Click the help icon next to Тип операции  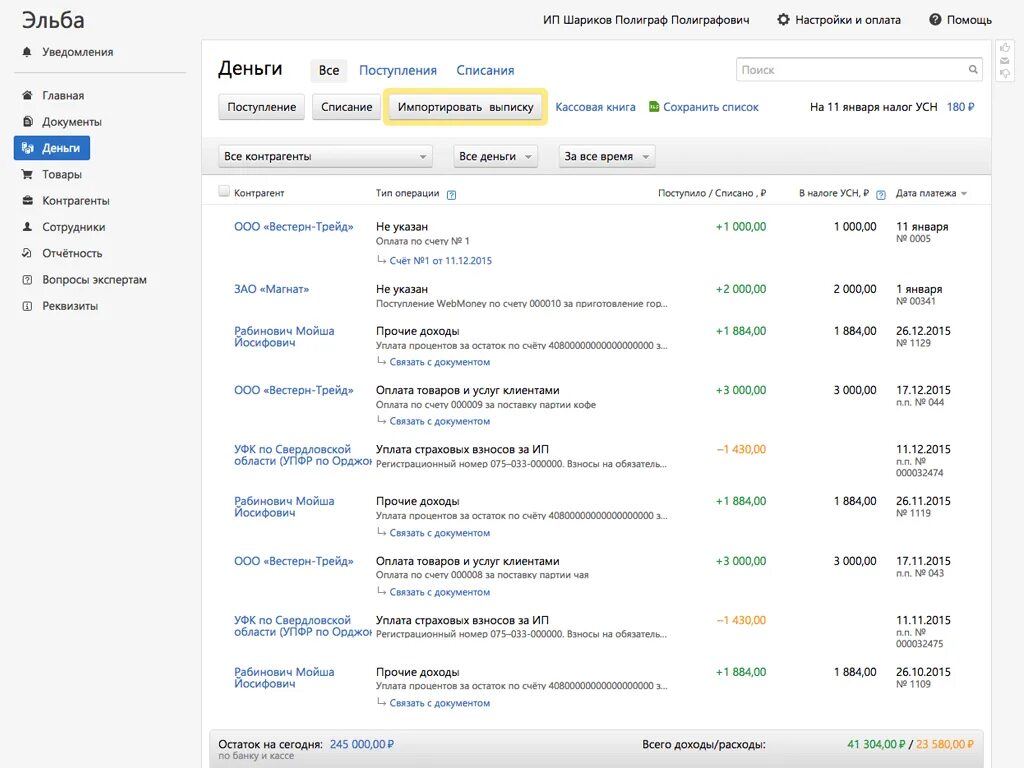(x=451, y=194)
